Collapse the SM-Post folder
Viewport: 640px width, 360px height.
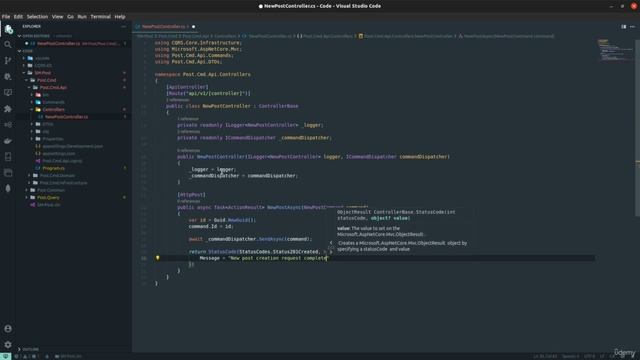pyautogui.click(x=42, y=73)
